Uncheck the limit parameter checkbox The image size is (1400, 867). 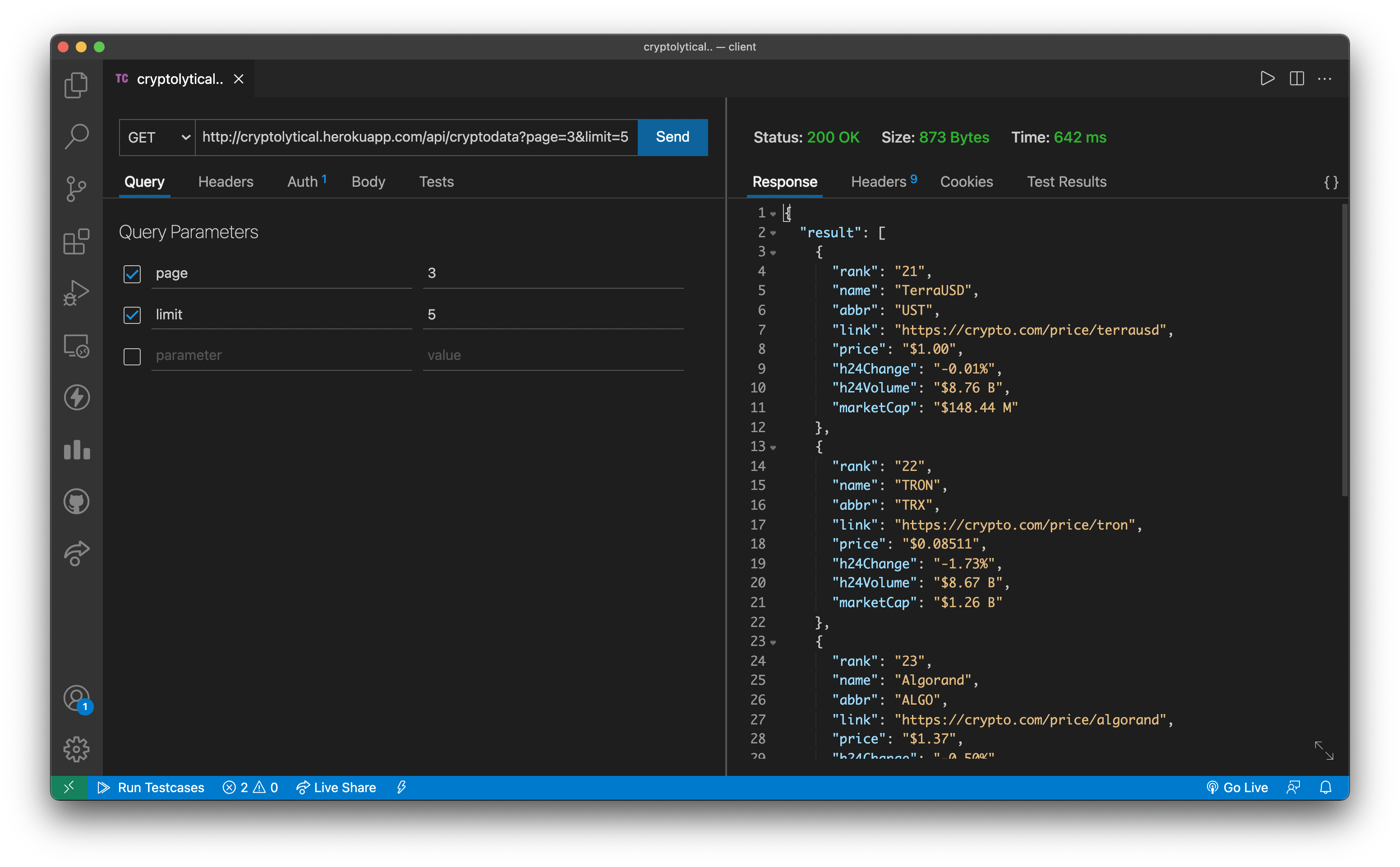(132, 315)
